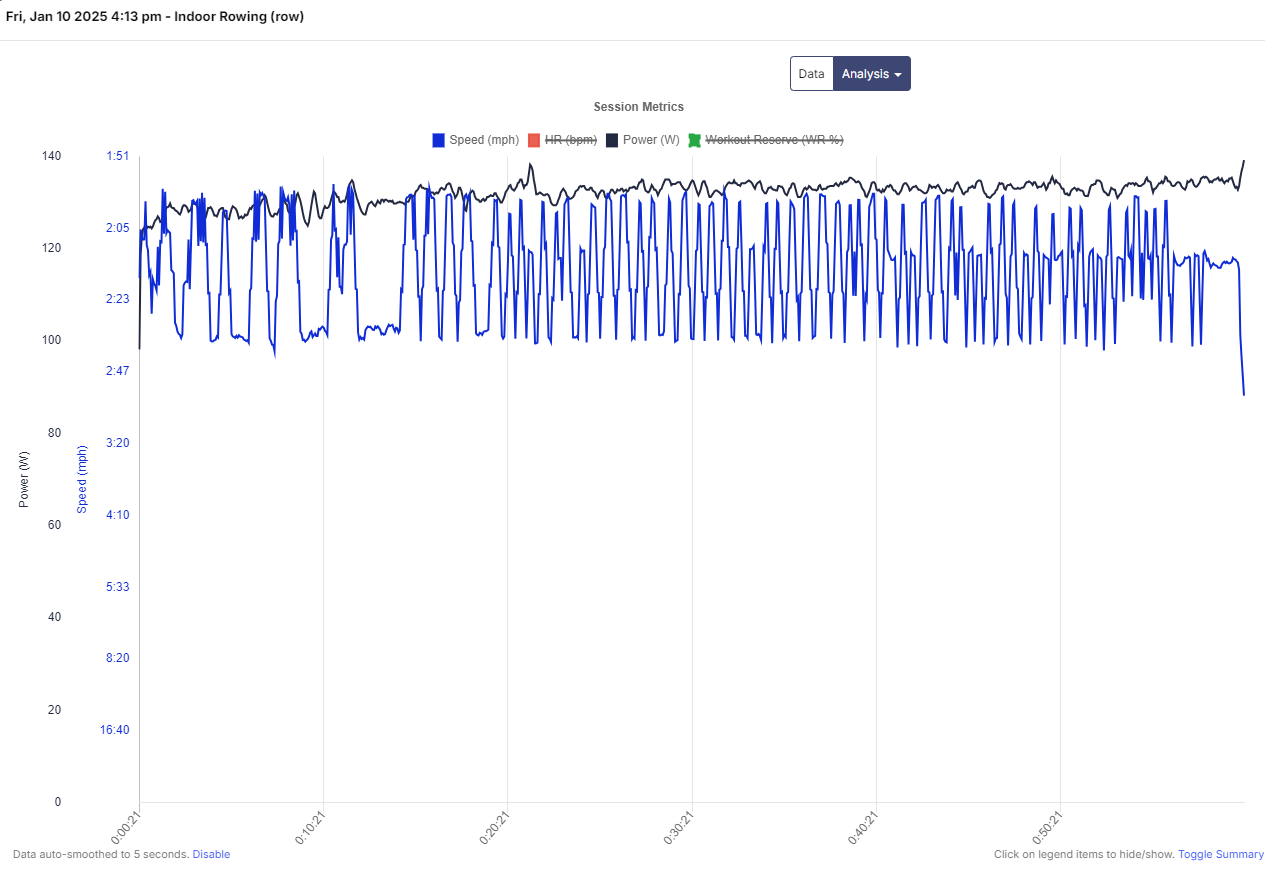This screenshot has height=881, width=1265.
Task: Toggle the Speed (mph) legend label
Action: [x=484, y=140]
